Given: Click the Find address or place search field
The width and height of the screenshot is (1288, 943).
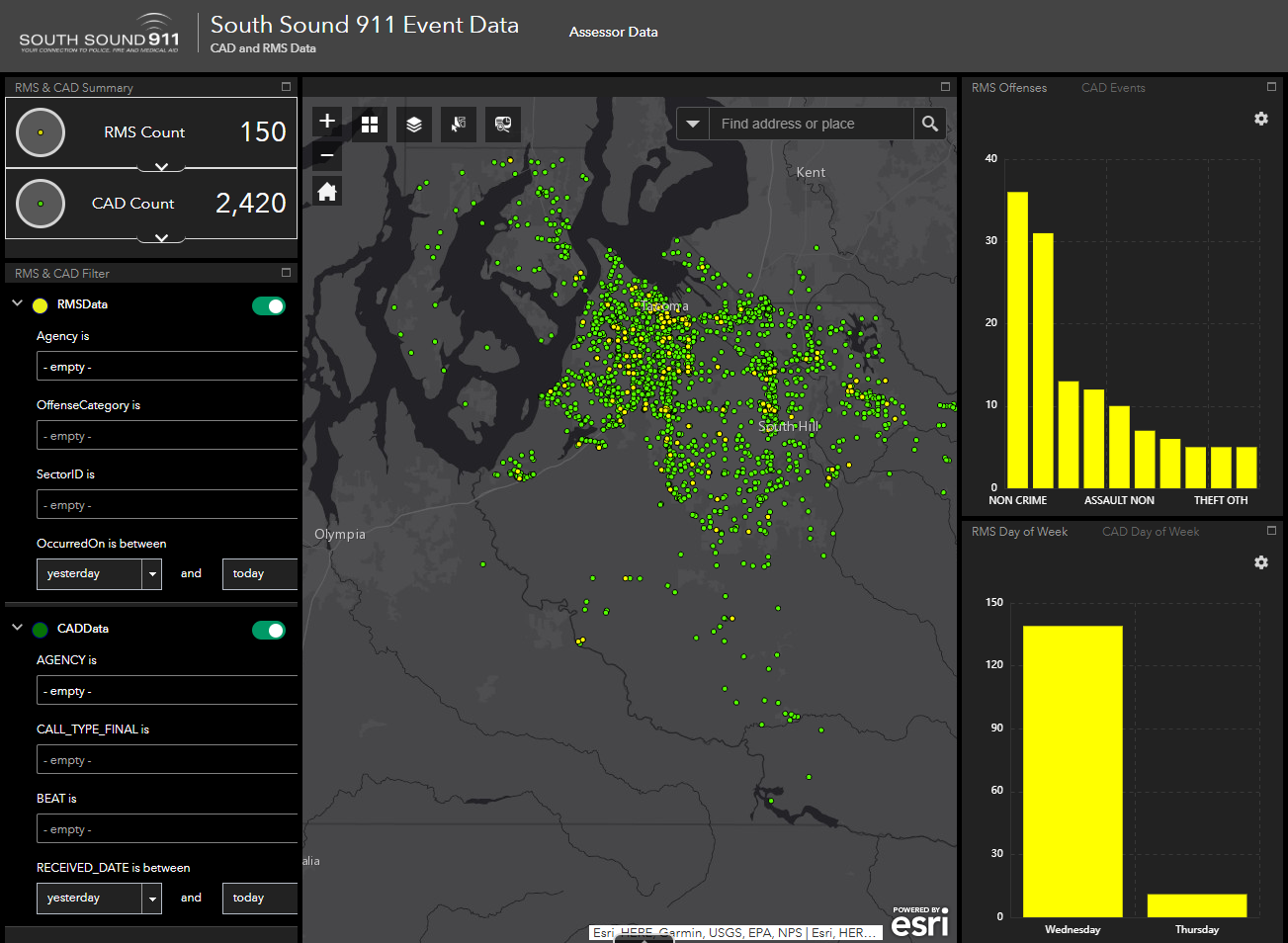Looking at the screenshot, I should pos(811,124).
